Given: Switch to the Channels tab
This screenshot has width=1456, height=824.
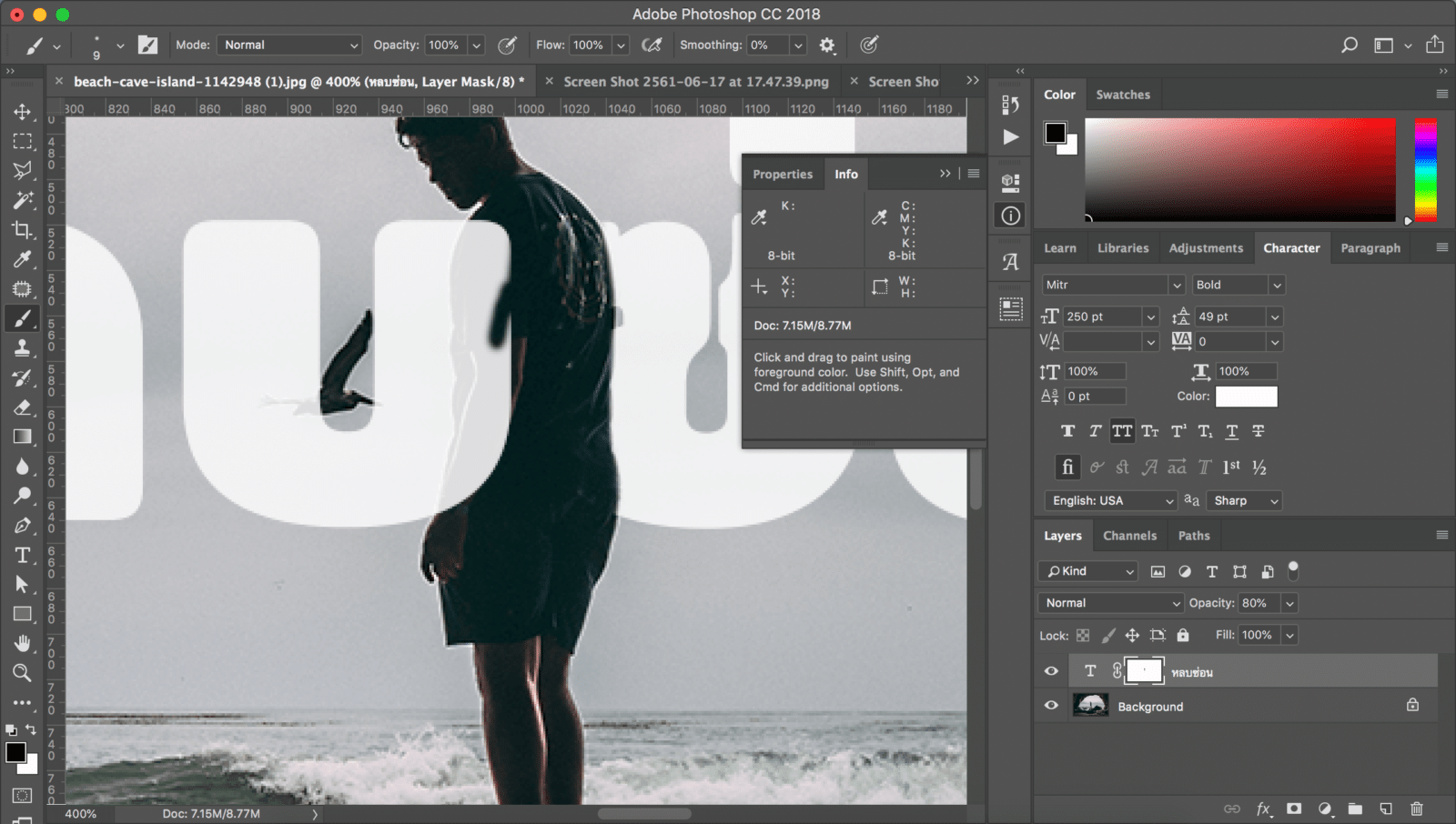Looking at the screenshot, I should coord(1129,536).
